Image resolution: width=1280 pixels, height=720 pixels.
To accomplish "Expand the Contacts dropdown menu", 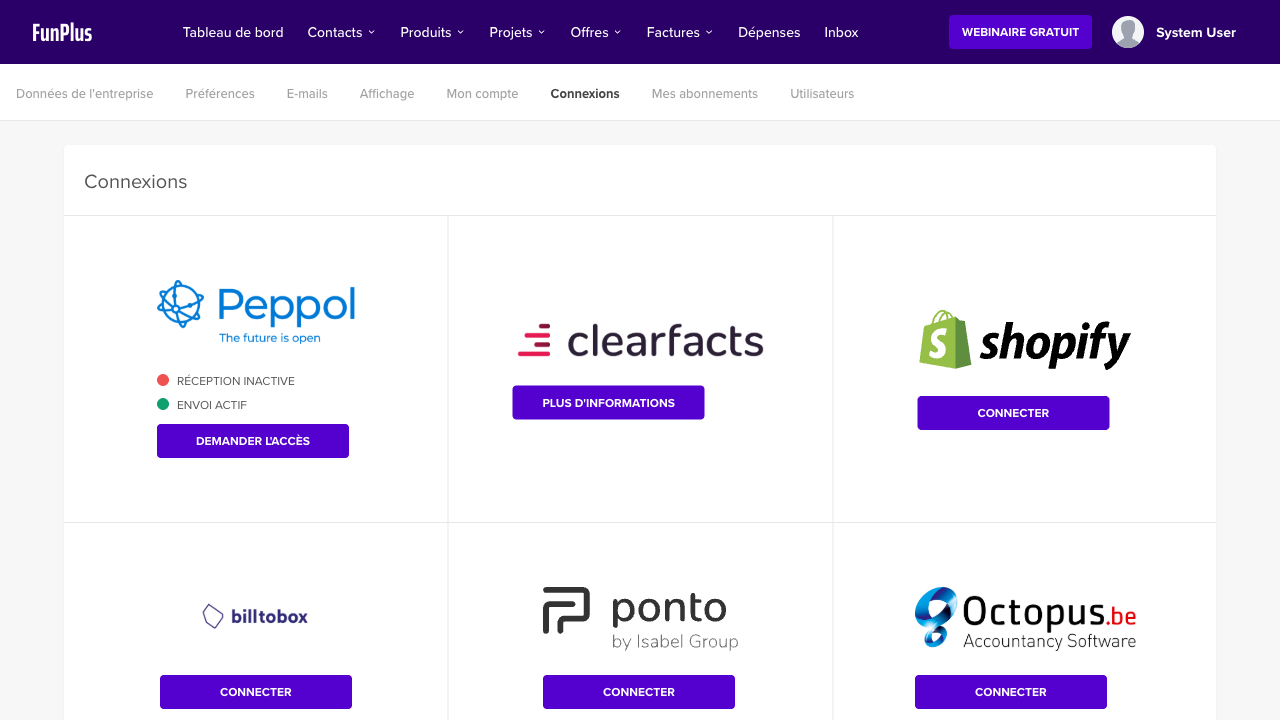I will [341, 32].
